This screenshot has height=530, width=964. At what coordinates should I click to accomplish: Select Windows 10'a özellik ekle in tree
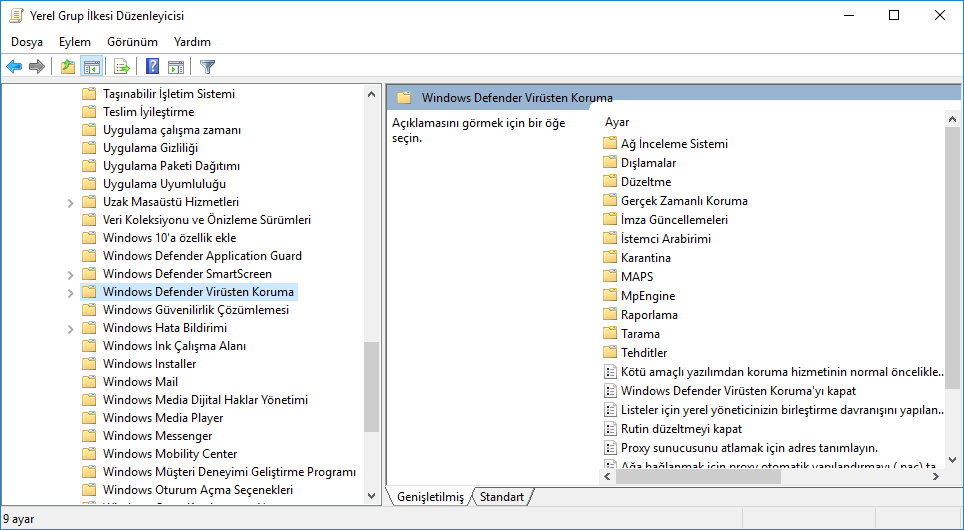point(169,238)
